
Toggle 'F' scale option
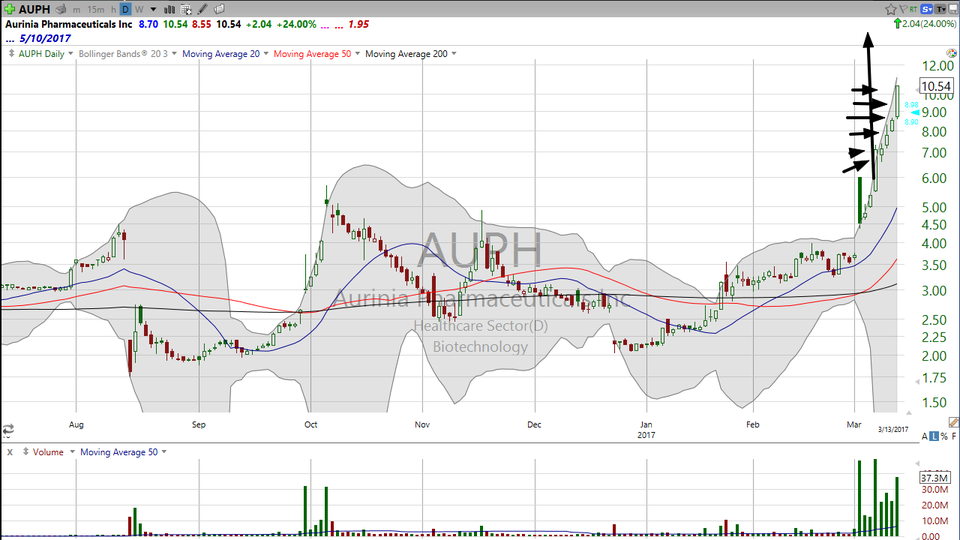tap(954, 437)
